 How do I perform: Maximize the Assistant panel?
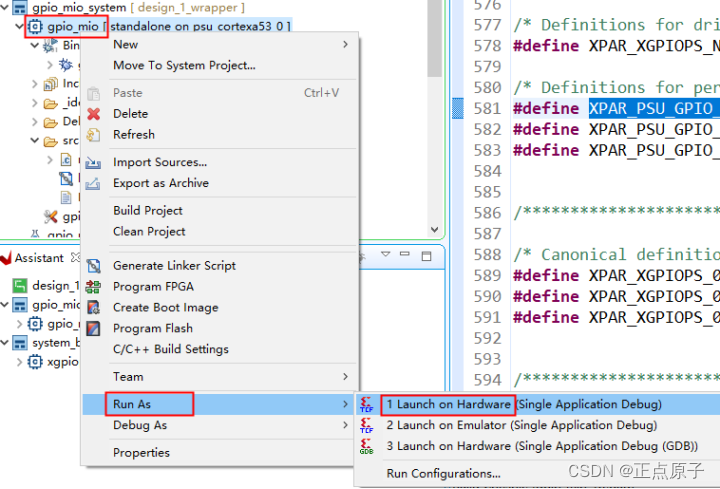427,256
